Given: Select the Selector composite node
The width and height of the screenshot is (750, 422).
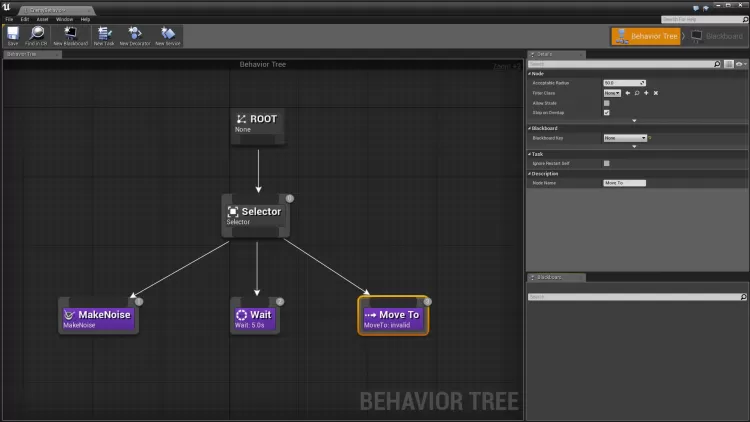Looking at the screenshot, I should (x=255, y=215).
